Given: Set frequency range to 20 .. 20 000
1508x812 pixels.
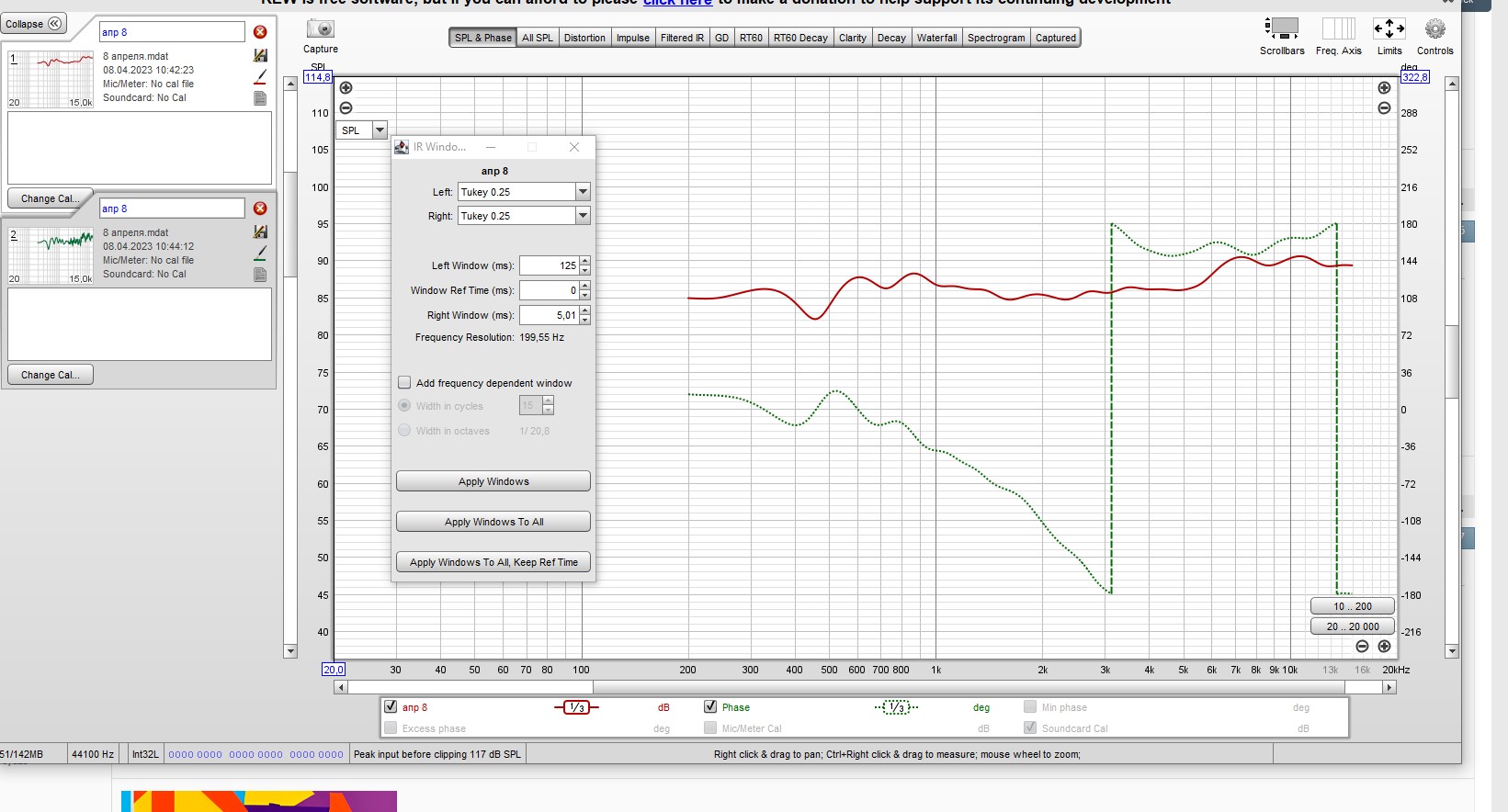Looking at the screenshot, I should [x=1353, y=626].
